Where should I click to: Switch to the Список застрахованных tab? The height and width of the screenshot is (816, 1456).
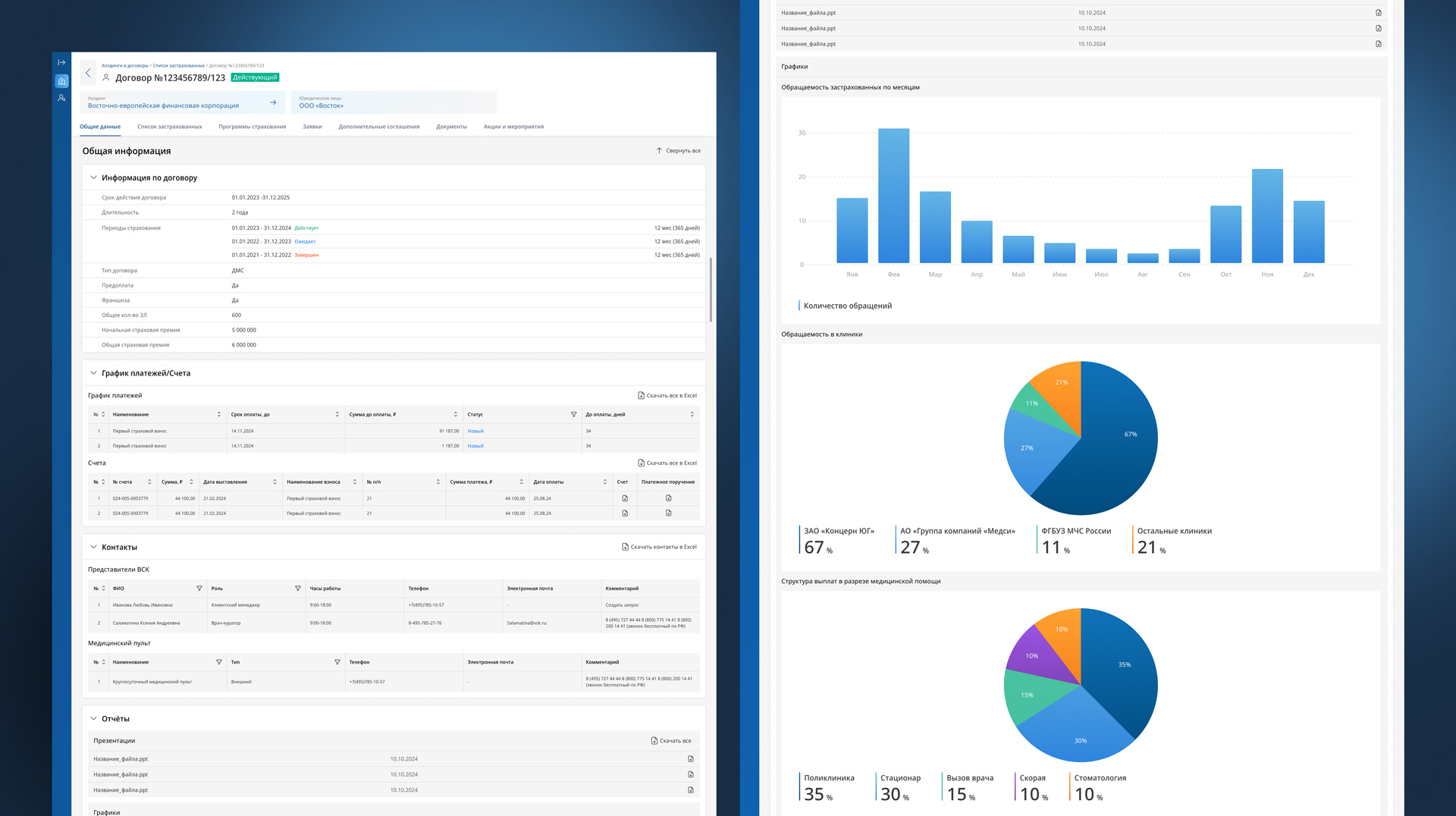[x=170, y=127]
